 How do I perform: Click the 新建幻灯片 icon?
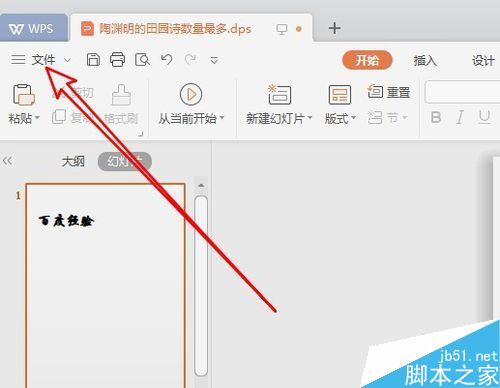point(279,95)
